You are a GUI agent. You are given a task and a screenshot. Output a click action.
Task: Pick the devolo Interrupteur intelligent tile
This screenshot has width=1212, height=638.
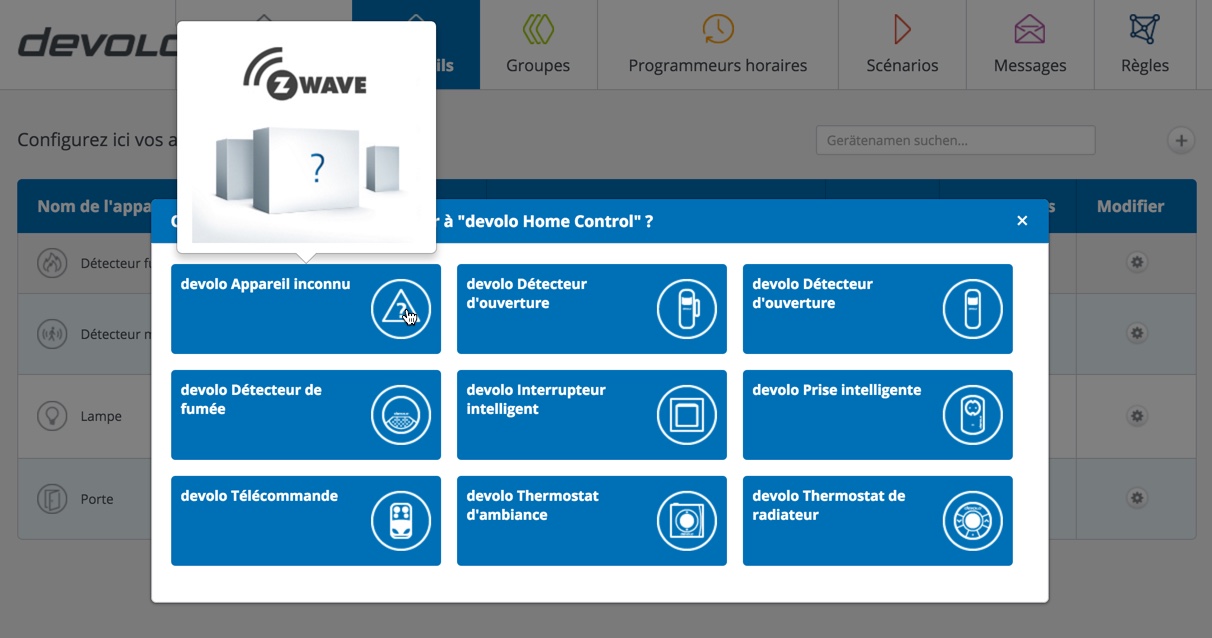(x=591, y=414)
